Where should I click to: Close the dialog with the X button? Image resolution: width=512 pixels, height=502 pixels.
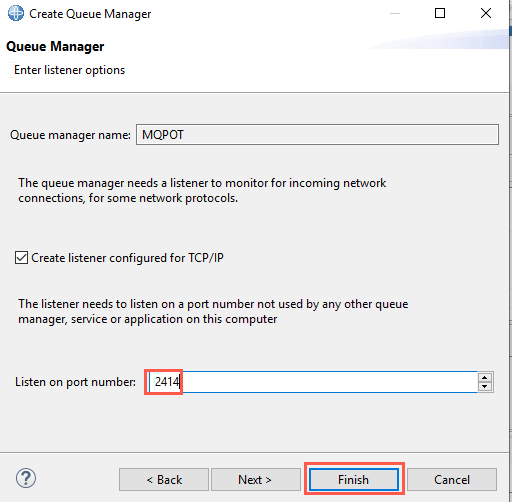(x=486, y=13)
